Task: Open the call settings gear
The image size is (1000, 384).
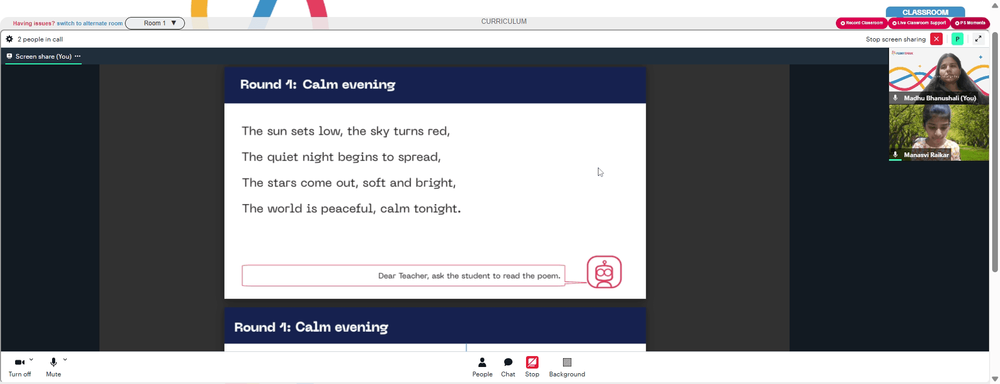Action: (x=10, y=39)
